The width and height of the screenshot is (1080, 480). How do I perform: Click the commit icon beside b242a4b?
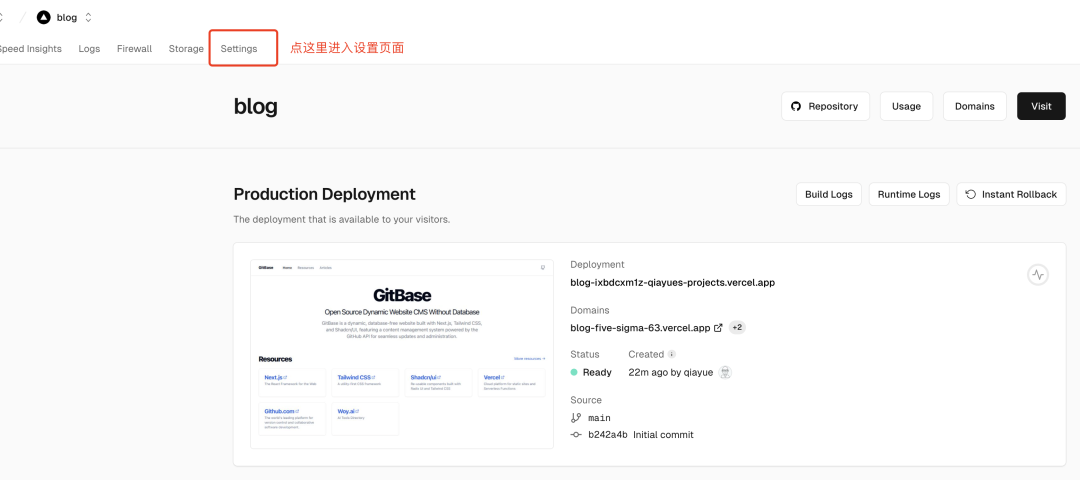(x=576, y=435)
